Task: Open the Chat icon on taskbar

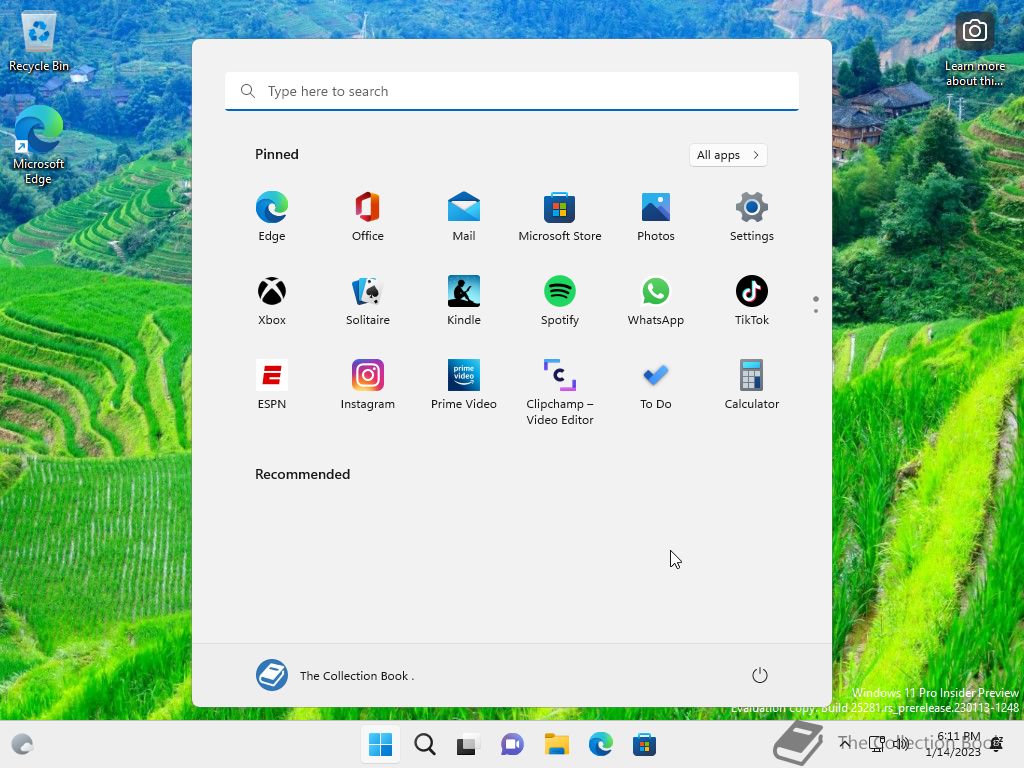Action: point(512,744)
